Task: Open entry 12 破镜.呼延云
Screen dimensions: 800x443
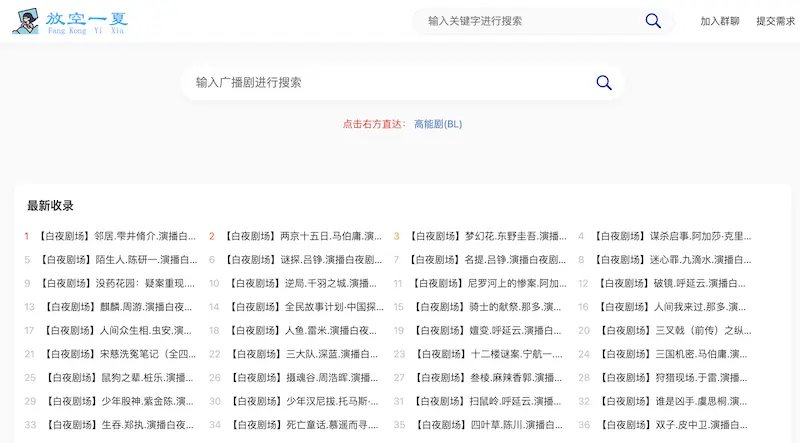Action: [x=672, y=283]
